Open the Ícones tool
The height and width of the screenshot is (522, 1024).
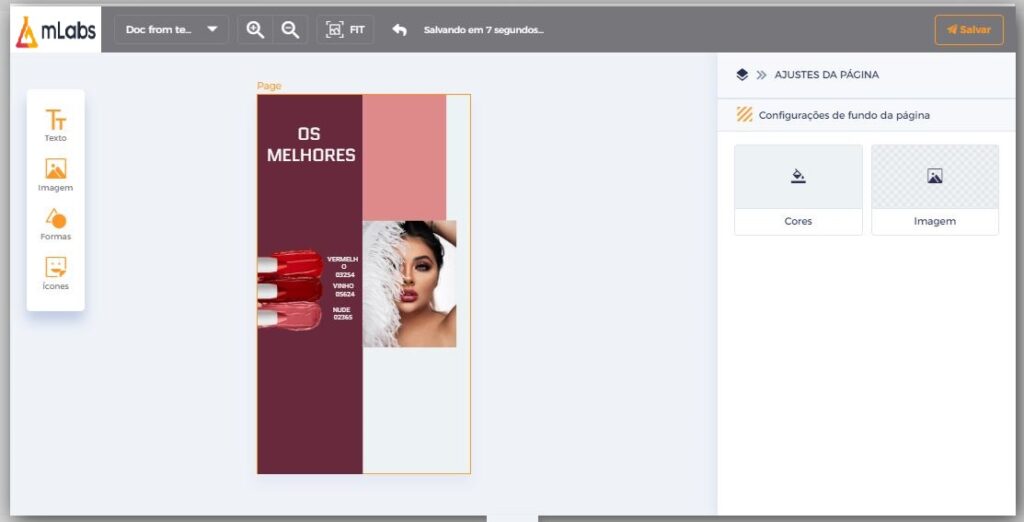(x=56, y=274)
